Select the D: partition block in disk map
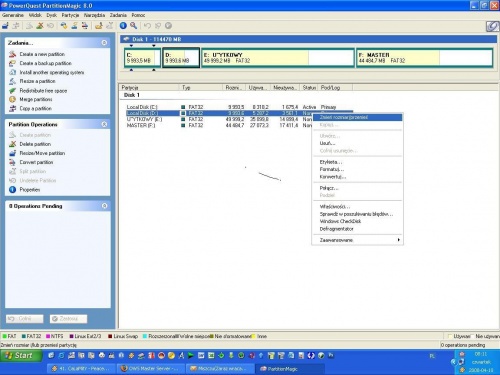Screen dimensions: 500x375 (181, 58)
